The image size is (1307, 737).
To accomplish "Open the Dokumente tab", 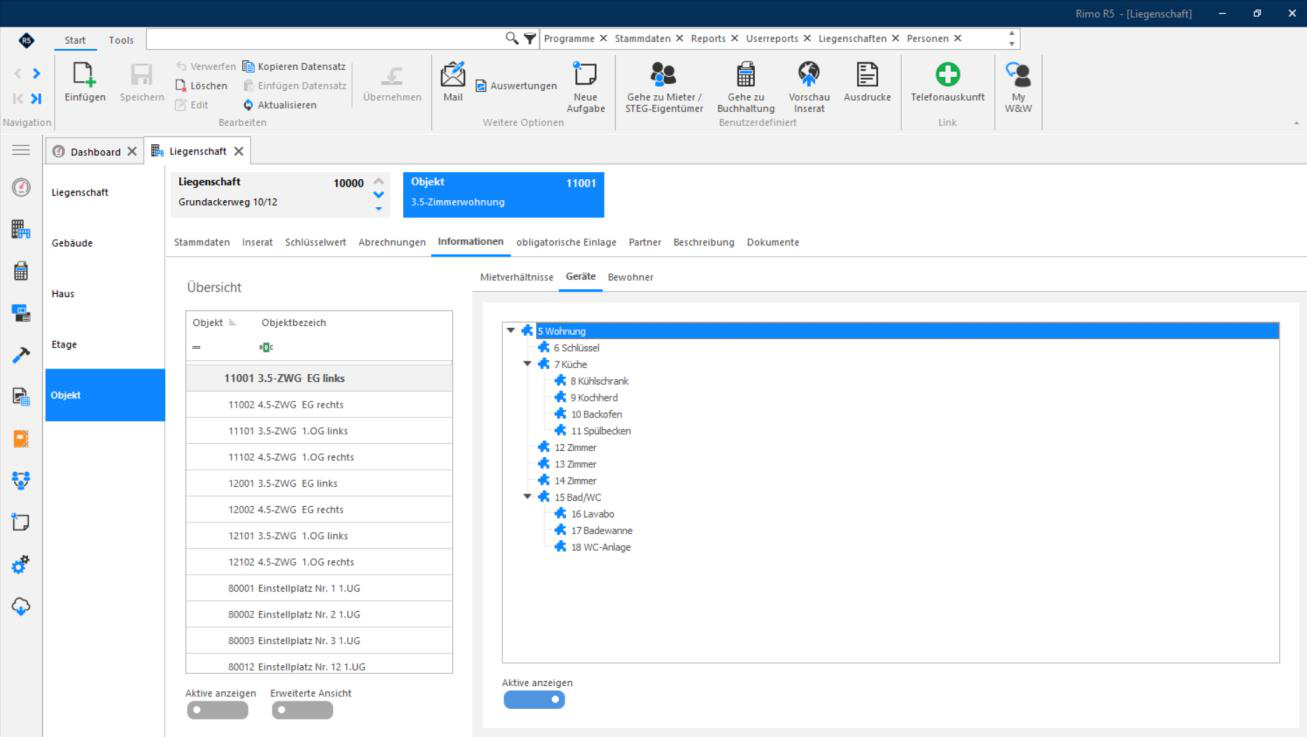I will click(773, 242).
